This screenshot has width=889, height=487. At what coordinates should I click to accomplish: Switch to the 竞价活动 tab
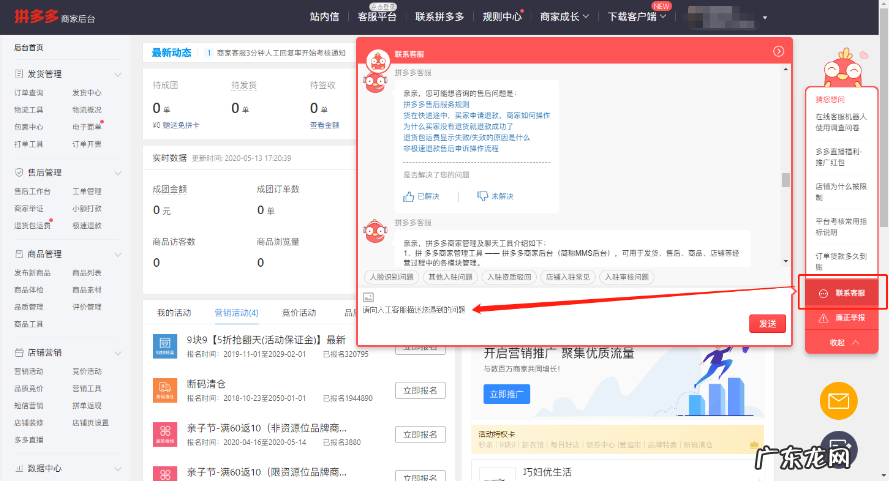(x=299, y=312)
